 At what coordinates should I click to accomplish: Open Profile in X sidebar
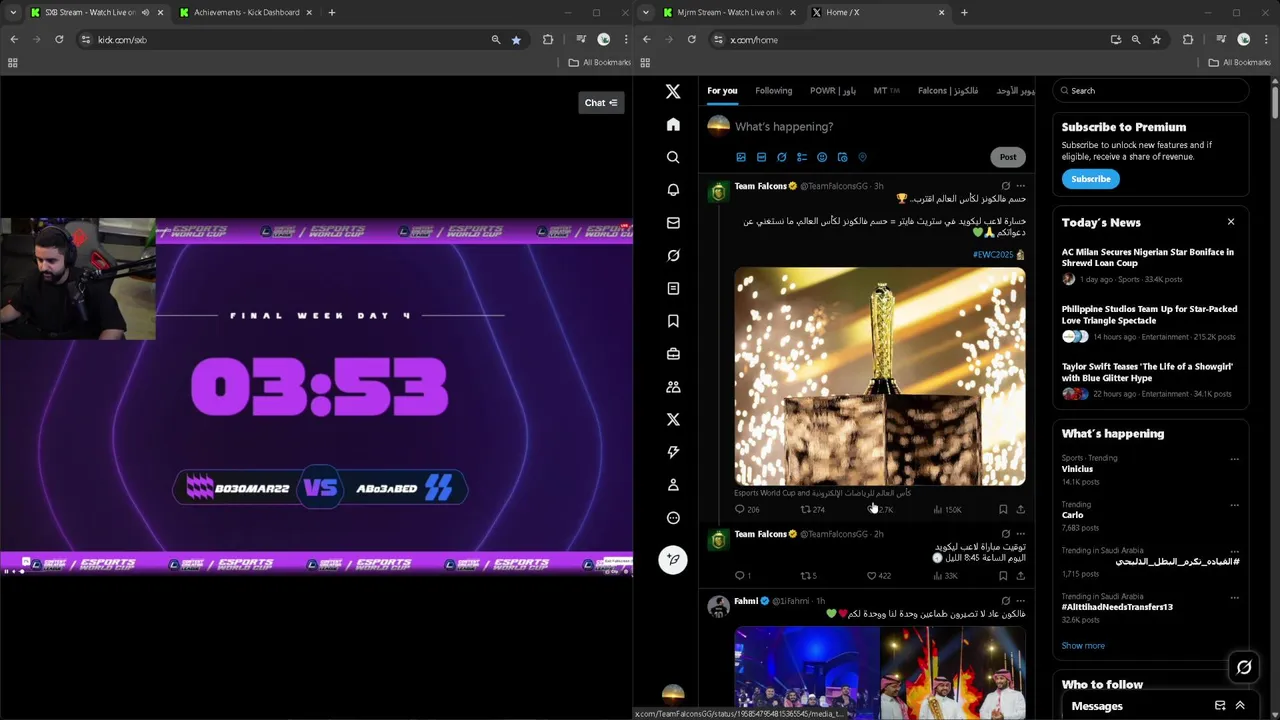click(673, 485)
